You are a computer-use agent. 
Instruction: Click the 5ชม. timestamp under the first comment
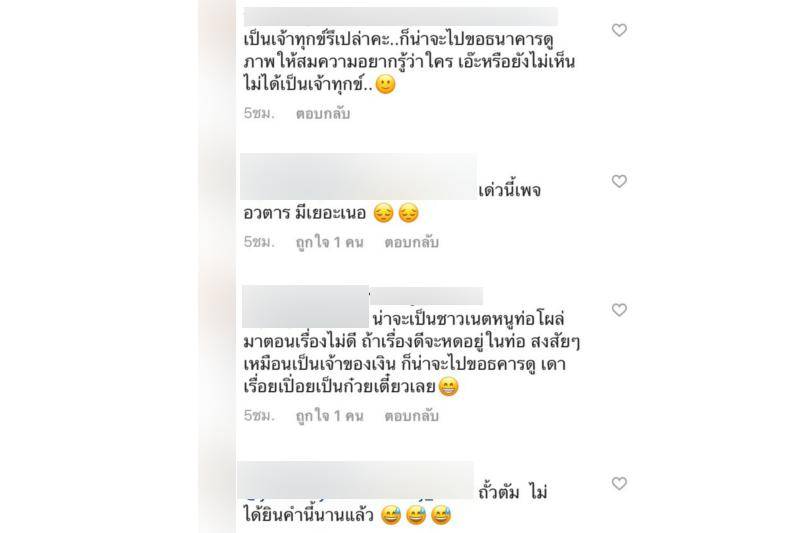coord(259,113)
